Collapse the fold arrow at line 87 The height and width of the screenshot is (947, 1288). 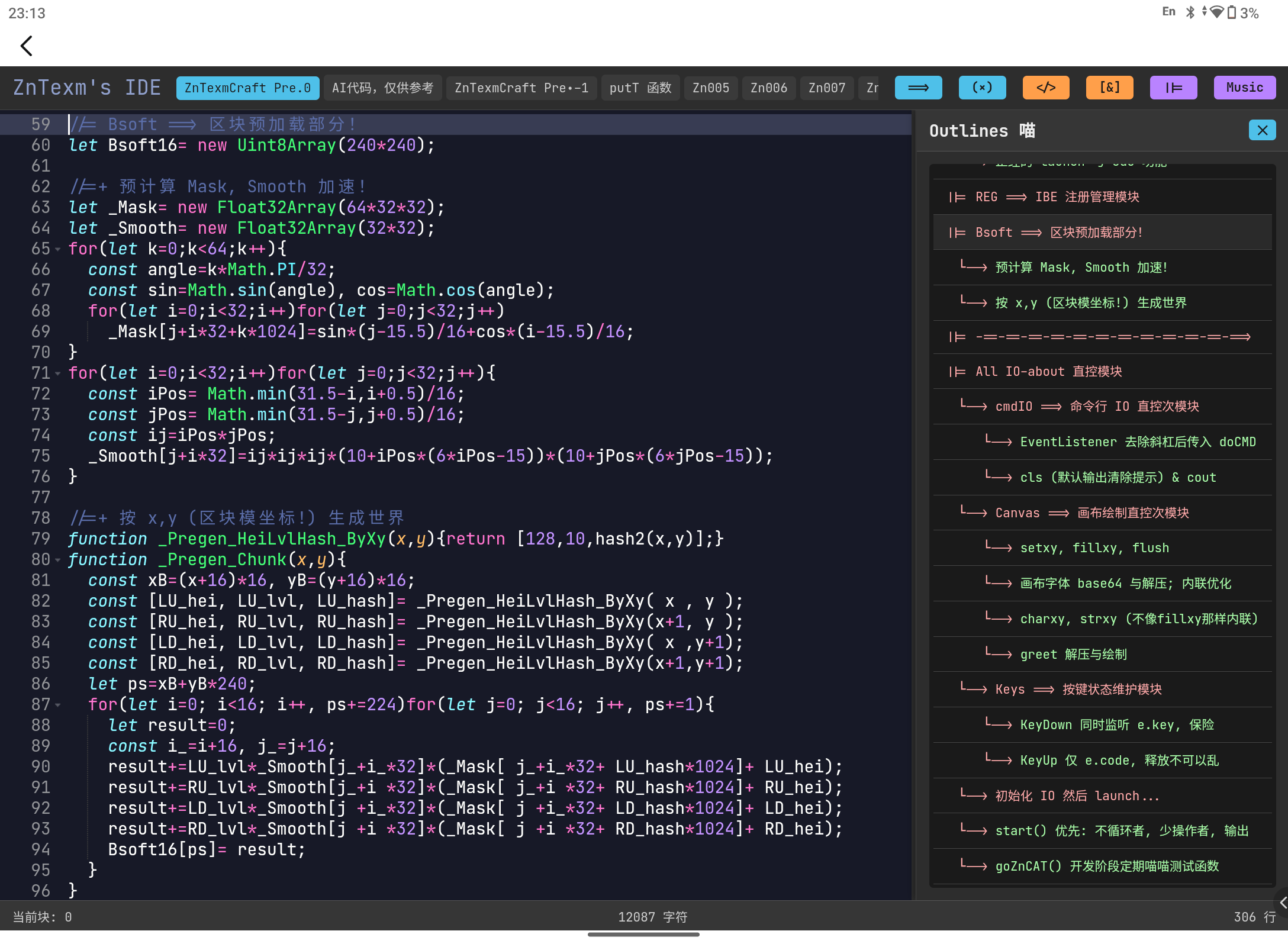[58, 705]
